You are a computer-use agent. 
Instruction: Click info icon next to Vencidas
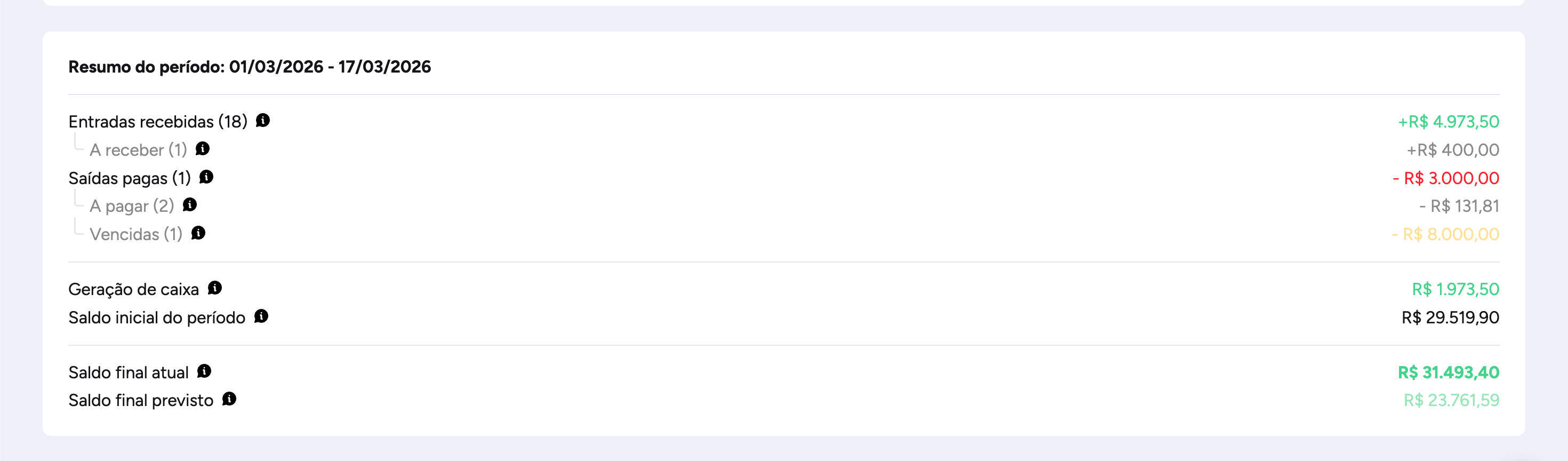[x=198, y=233]
